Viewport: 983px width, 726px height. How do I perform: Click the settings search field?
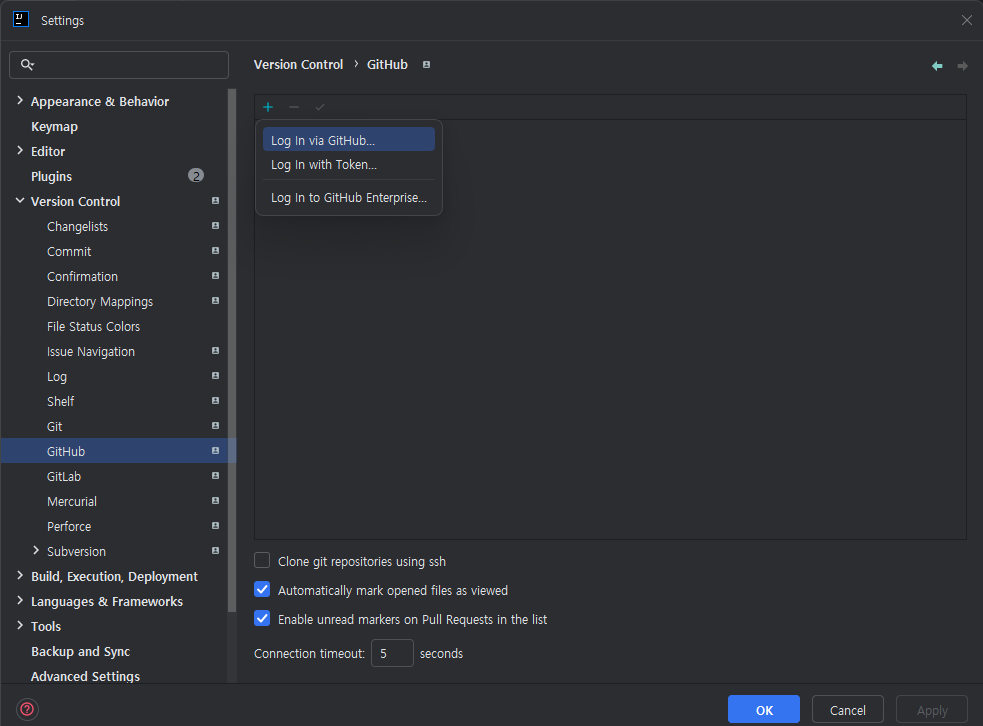point(119,65)
